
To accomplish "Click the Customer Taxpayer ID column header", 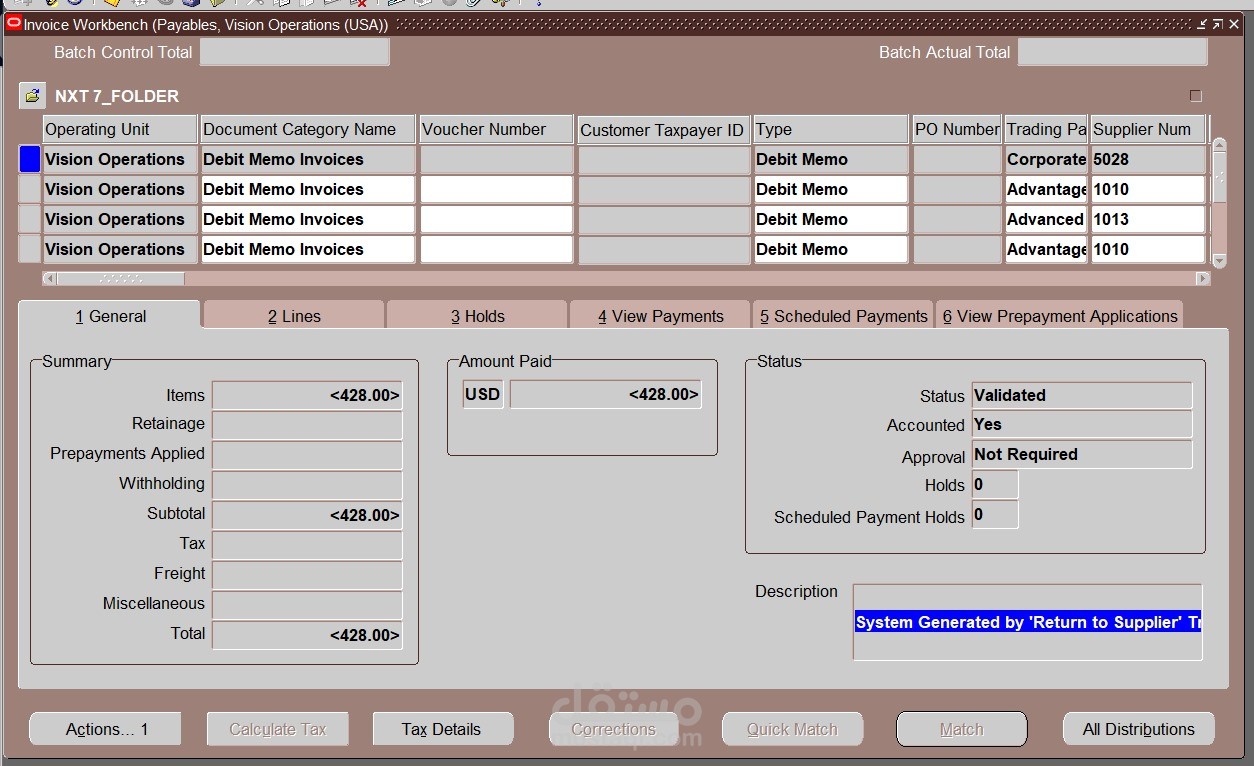I will pos(664,130).
